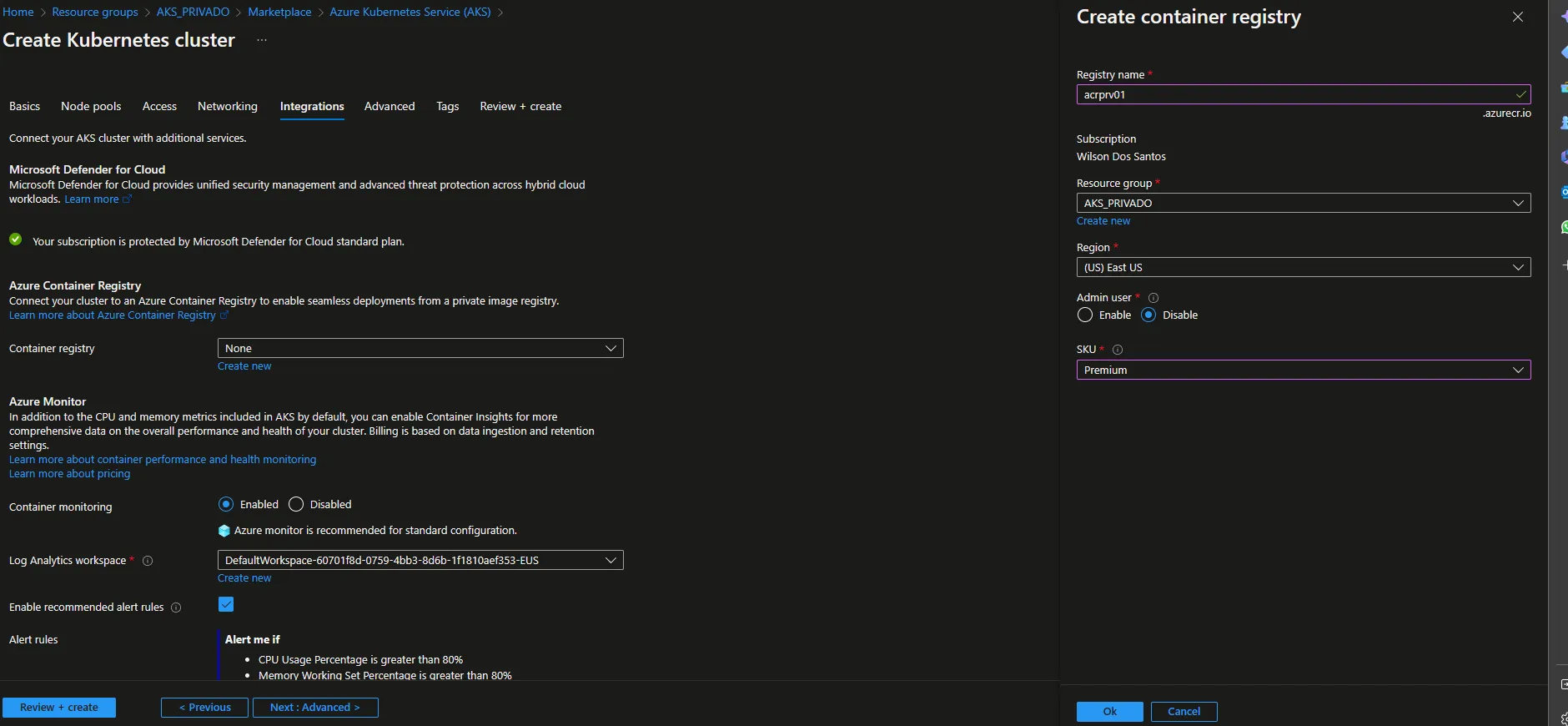Navigate to Marketplace breadcrumb
Screen dimensions: 1568x726
pos(279,12)
